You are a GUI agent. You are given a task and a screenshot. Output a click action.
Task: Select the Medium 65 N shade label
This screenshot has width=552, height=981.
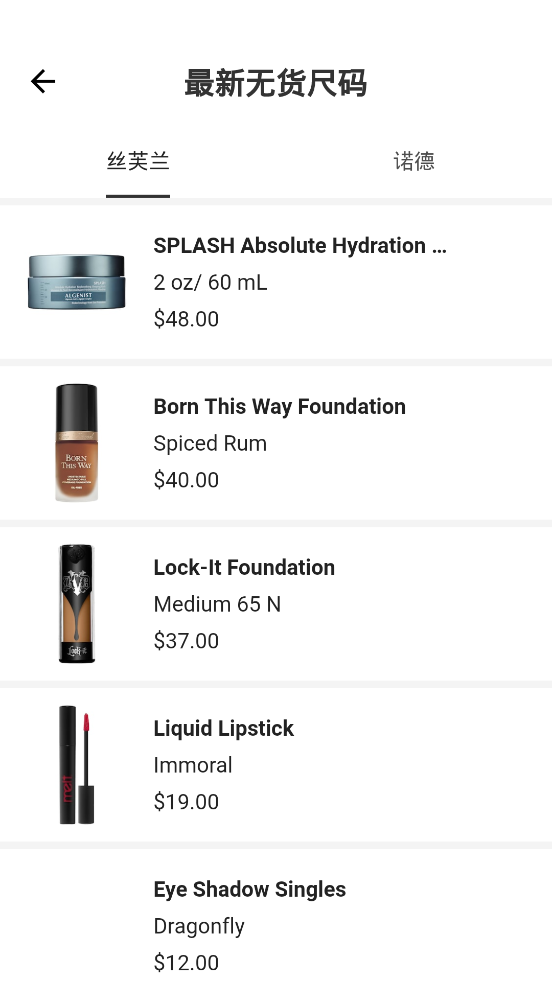(217, 604)
